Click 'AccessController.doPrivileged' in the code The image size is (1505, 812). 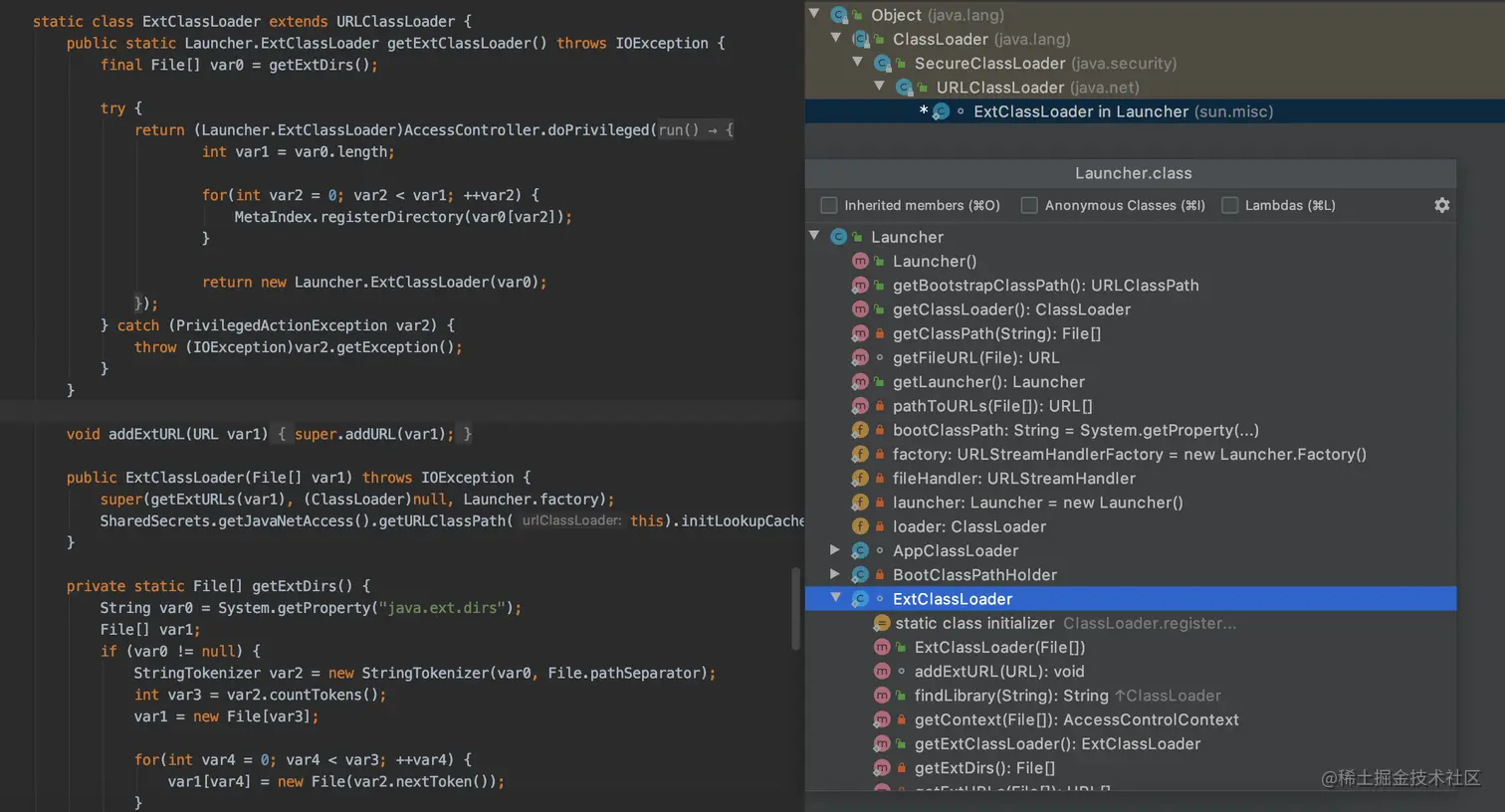527,130
